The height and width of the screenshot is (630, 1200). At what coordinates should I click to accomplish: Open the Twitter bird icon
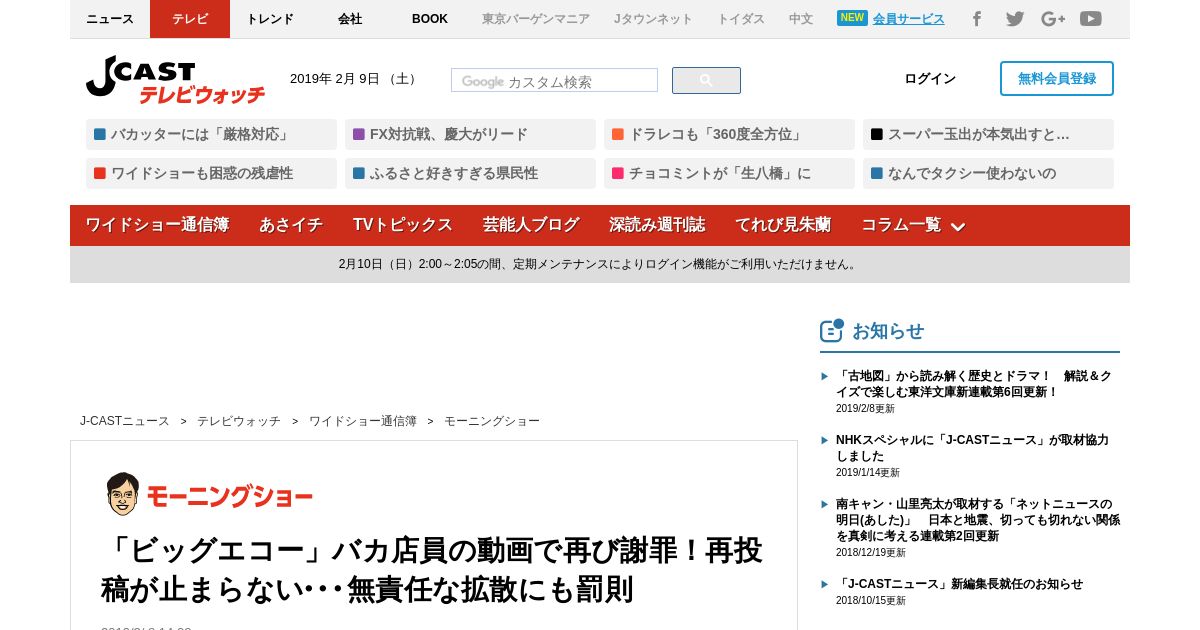pos(1015,19)
